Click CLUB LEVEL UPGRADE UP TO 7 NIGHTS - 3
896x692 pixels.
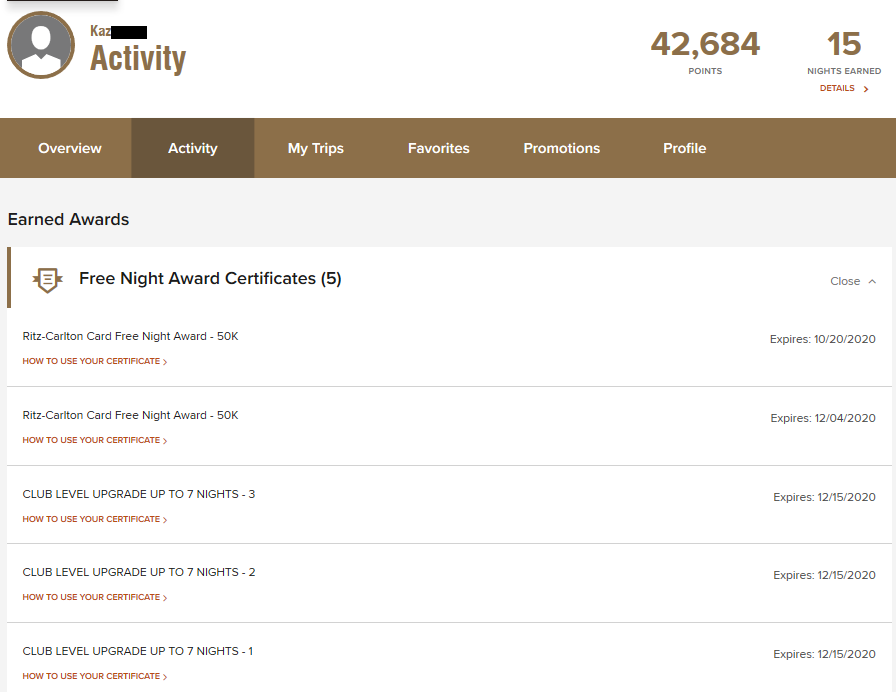pos(139,494)
